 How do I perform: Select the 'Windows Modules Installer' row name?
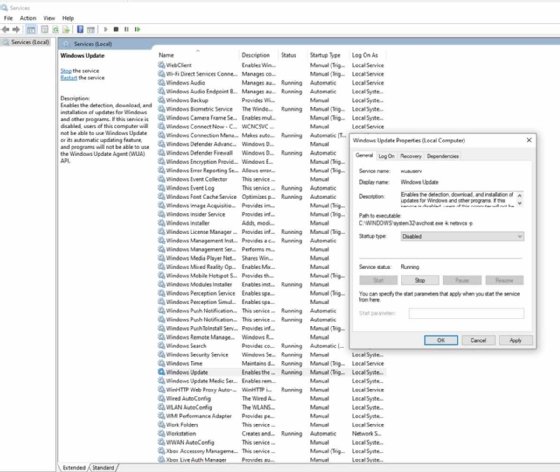click(x=199, y=285)
